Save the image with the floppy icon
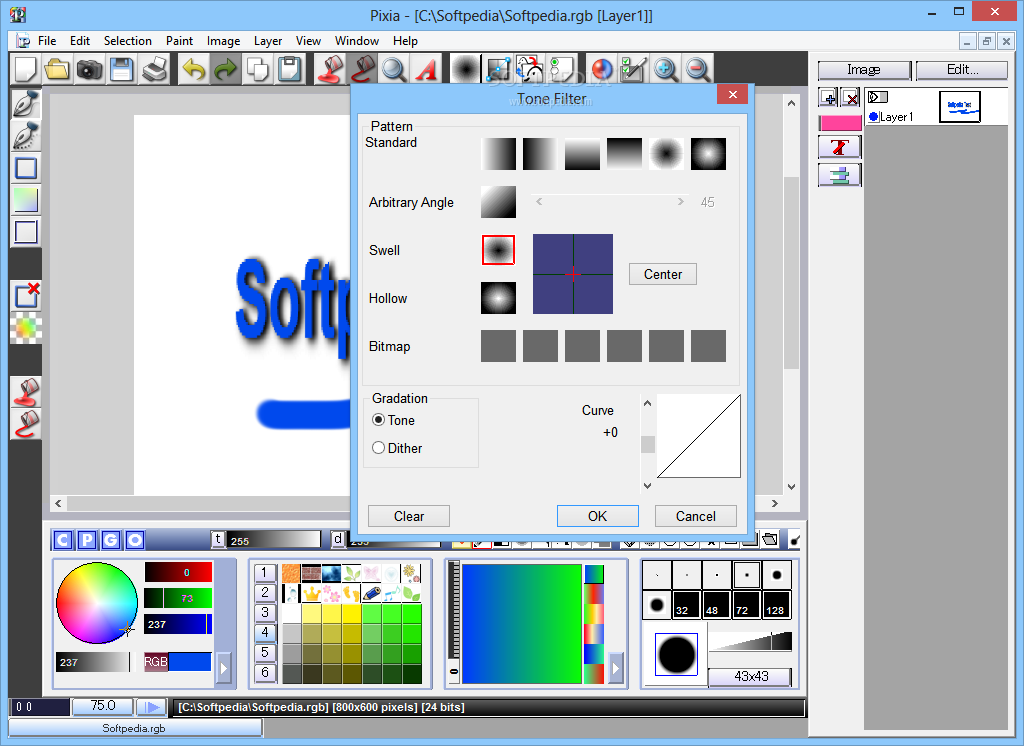Screen dimensions: 1024x746 121,69
